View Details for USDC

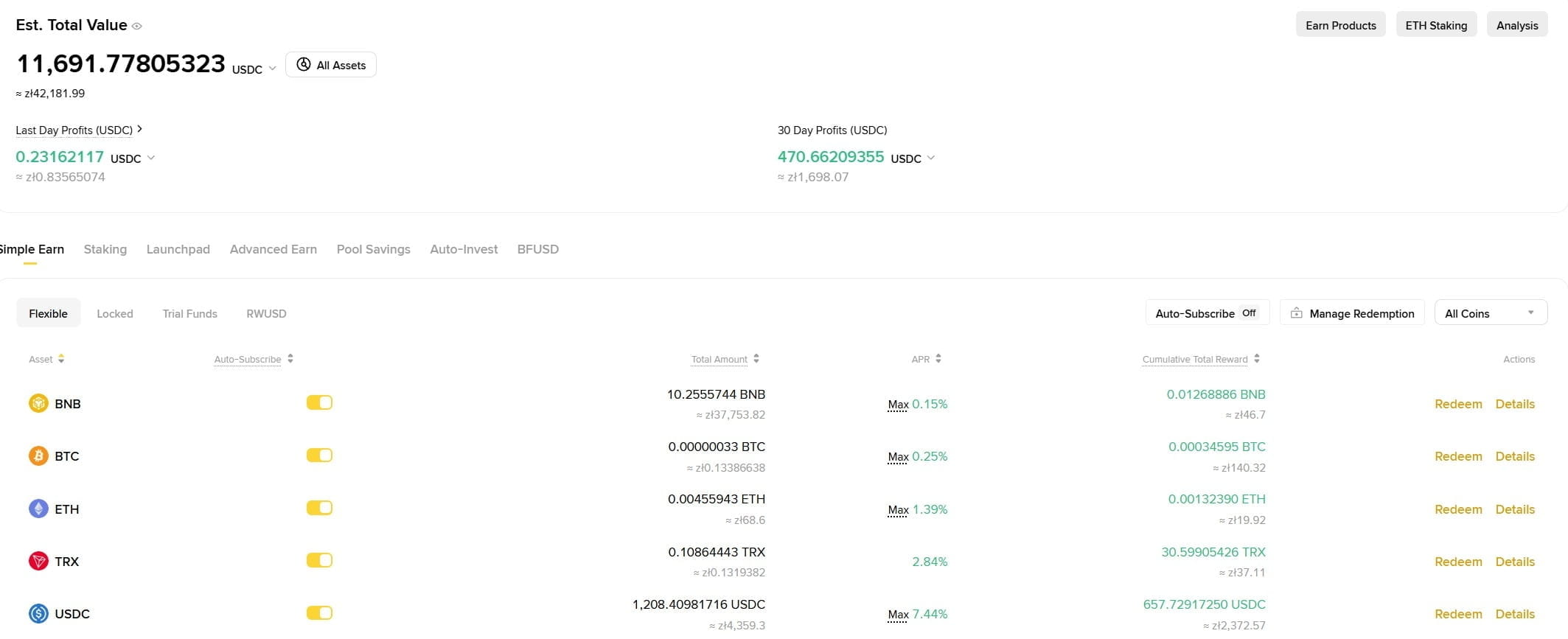1515,614
